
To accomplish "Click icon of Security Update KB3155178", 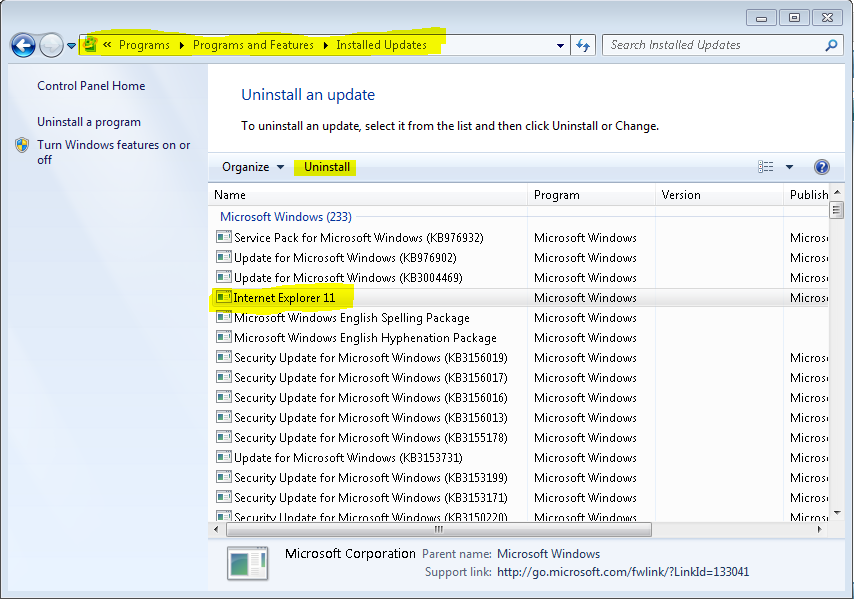I will pyautogui.click(x=223, y=437).
